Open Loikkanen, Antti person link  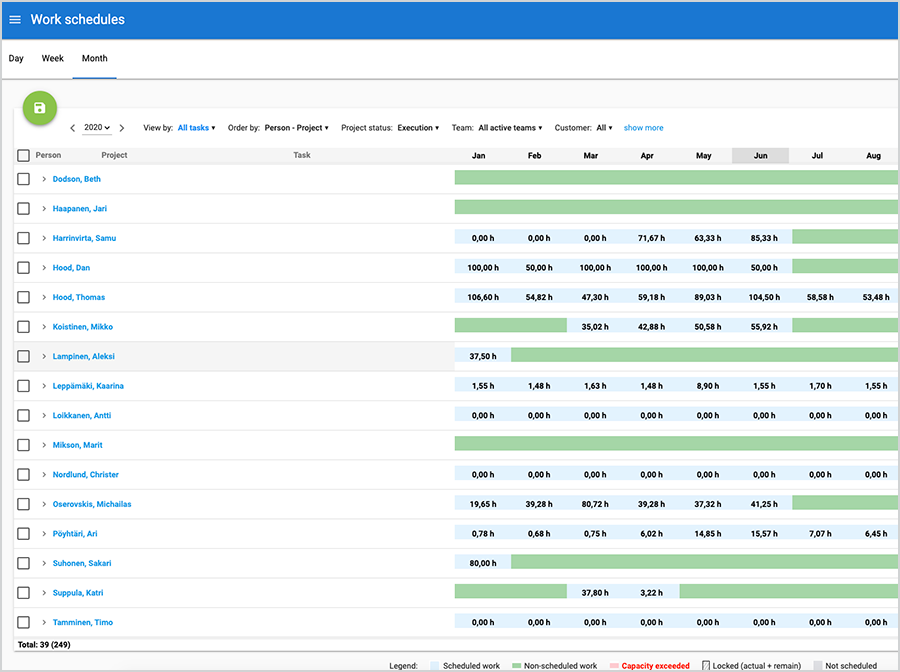point(82,415)
